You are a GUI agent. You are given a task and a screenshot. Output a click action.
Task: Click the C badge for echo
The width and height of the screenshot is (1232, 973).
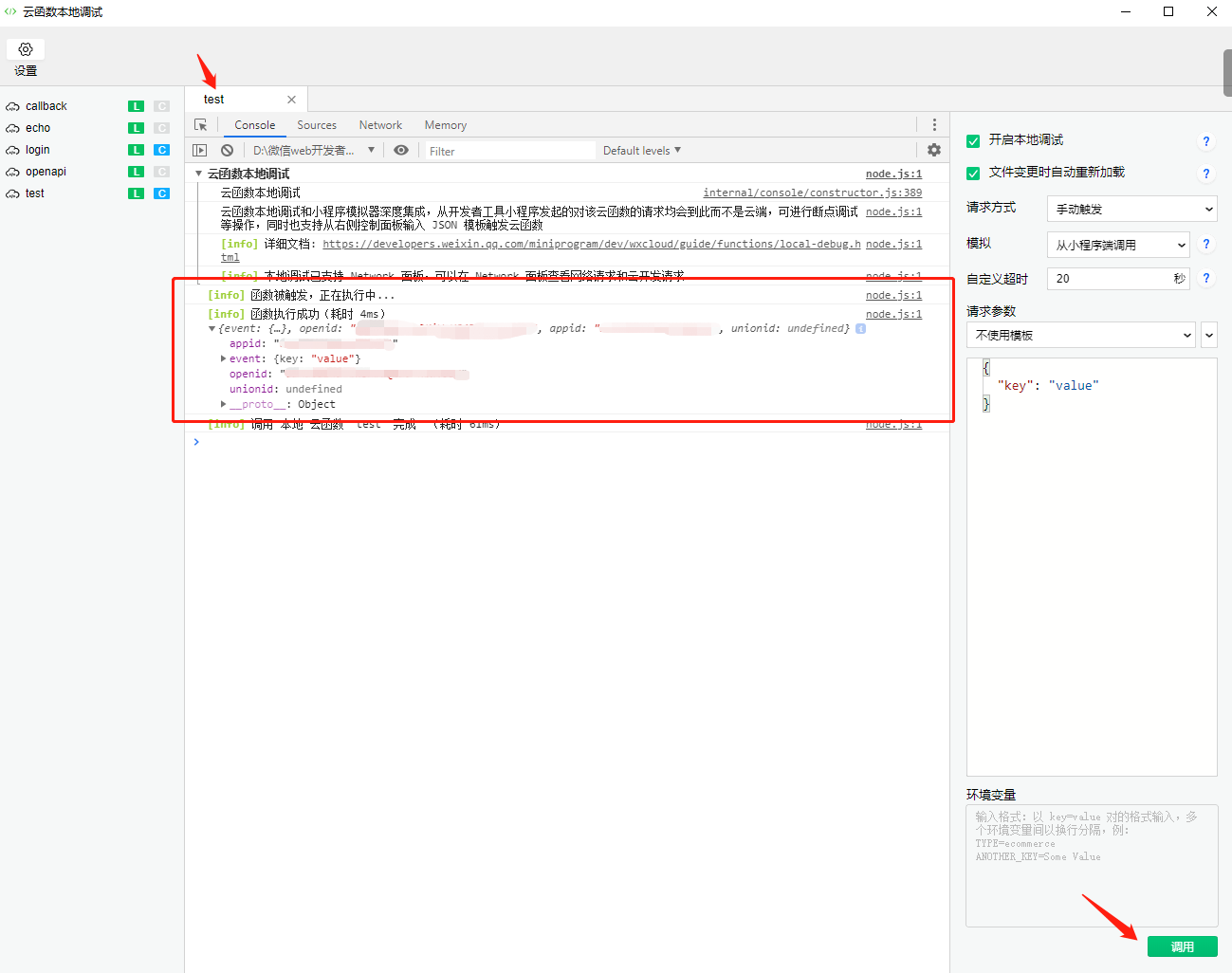click(x=162, y=128)
